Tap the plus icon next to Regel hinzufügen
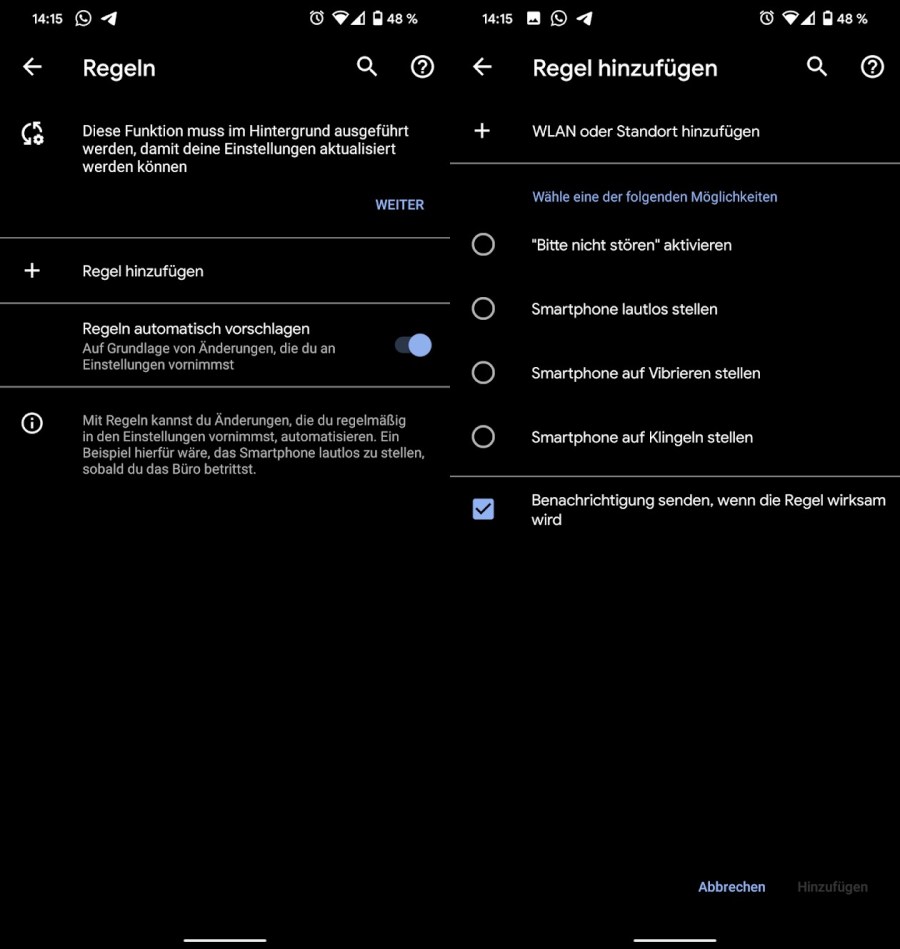Viewport: 900px width, 949px height. coord(32,271)
